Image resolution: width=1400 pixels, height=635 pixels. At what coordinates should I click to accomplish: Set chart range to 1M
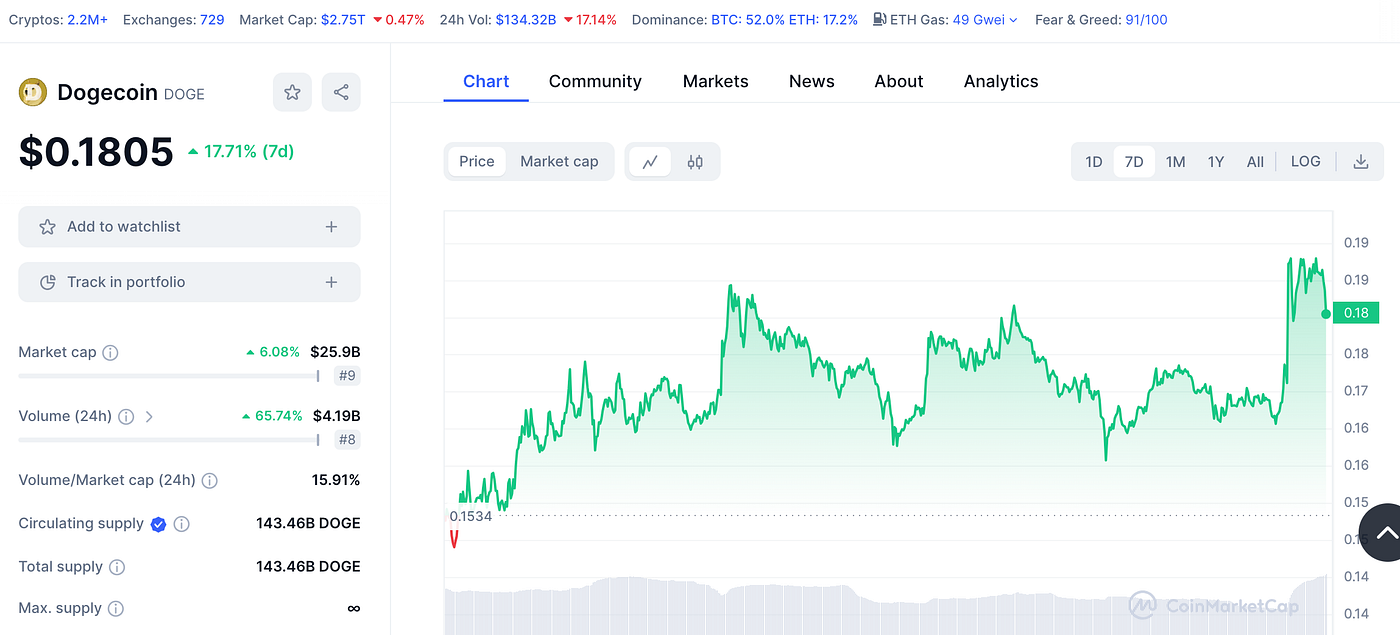tap(1176, 162)
